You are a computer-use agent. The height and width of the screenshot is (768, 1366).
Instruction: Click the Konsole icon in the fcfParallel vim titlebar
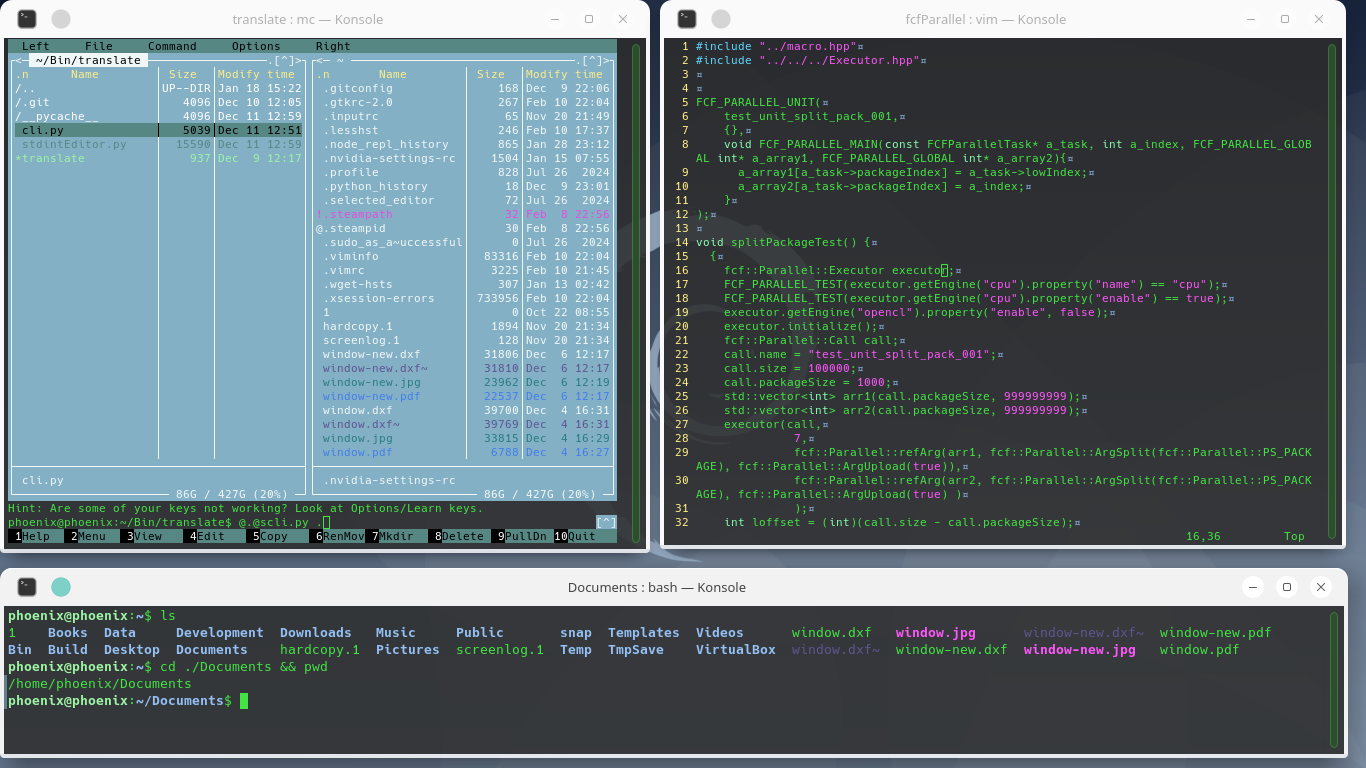[685, 18]
